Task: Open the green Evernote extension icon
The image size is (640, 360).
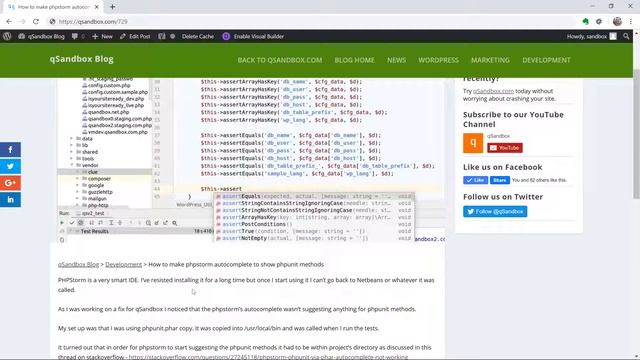Action: tap(586, 22)
